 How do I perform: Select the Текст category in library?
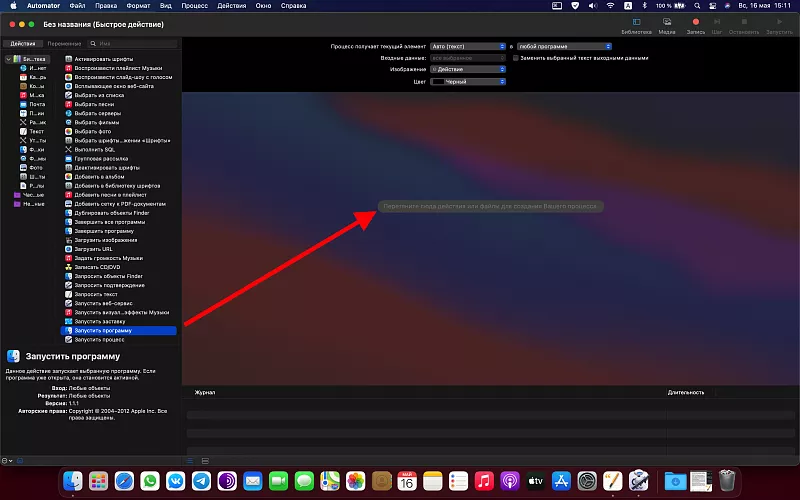[36, 131]
